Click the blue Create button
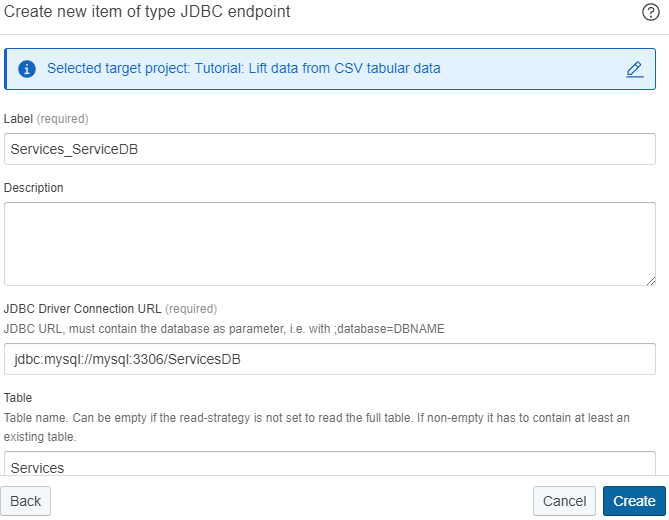 (x=634, y=501)
